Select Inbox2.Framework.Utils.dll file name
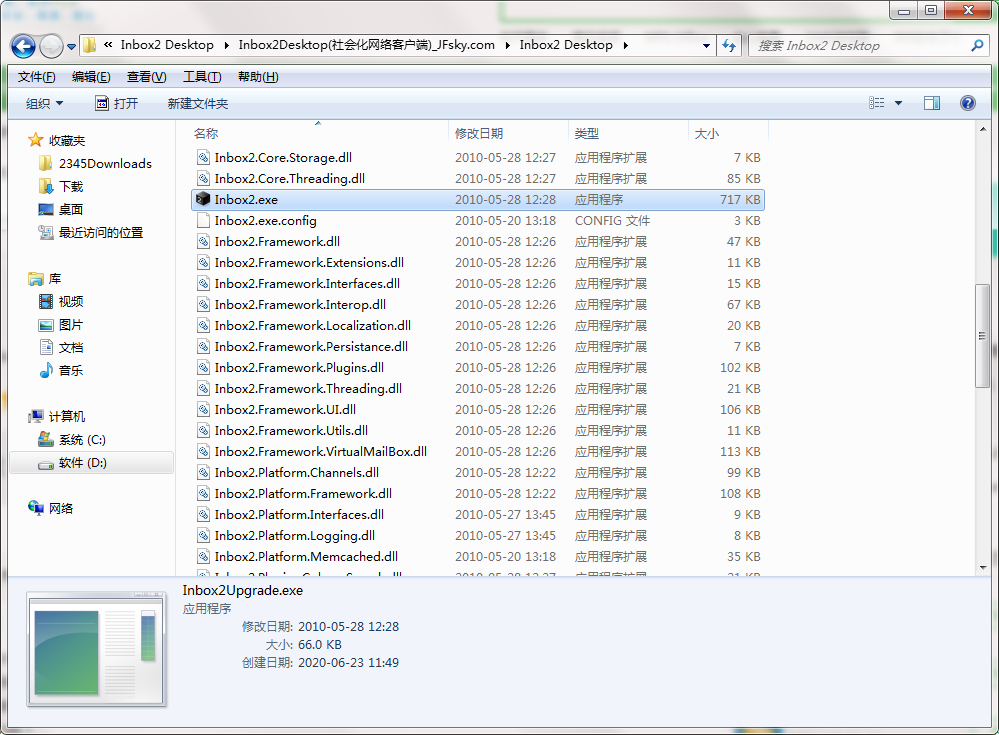The image size is (999, 735). (291, 431)
